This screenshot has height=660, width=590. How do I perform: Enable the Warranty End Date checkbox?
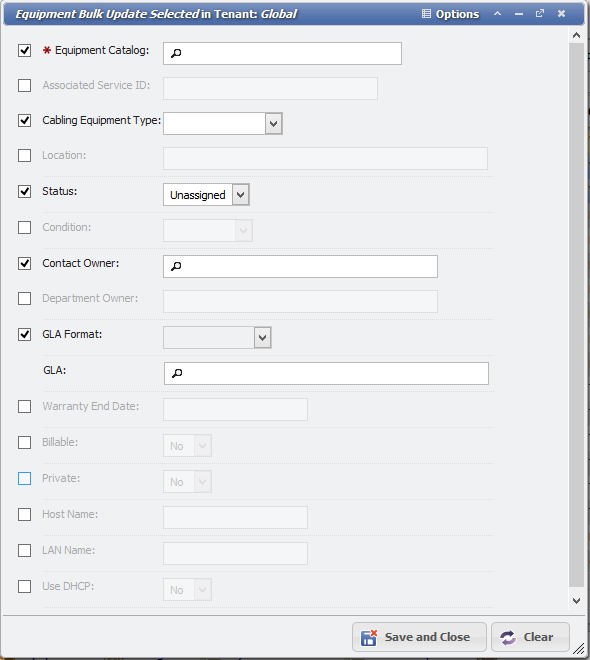[24, 407]
